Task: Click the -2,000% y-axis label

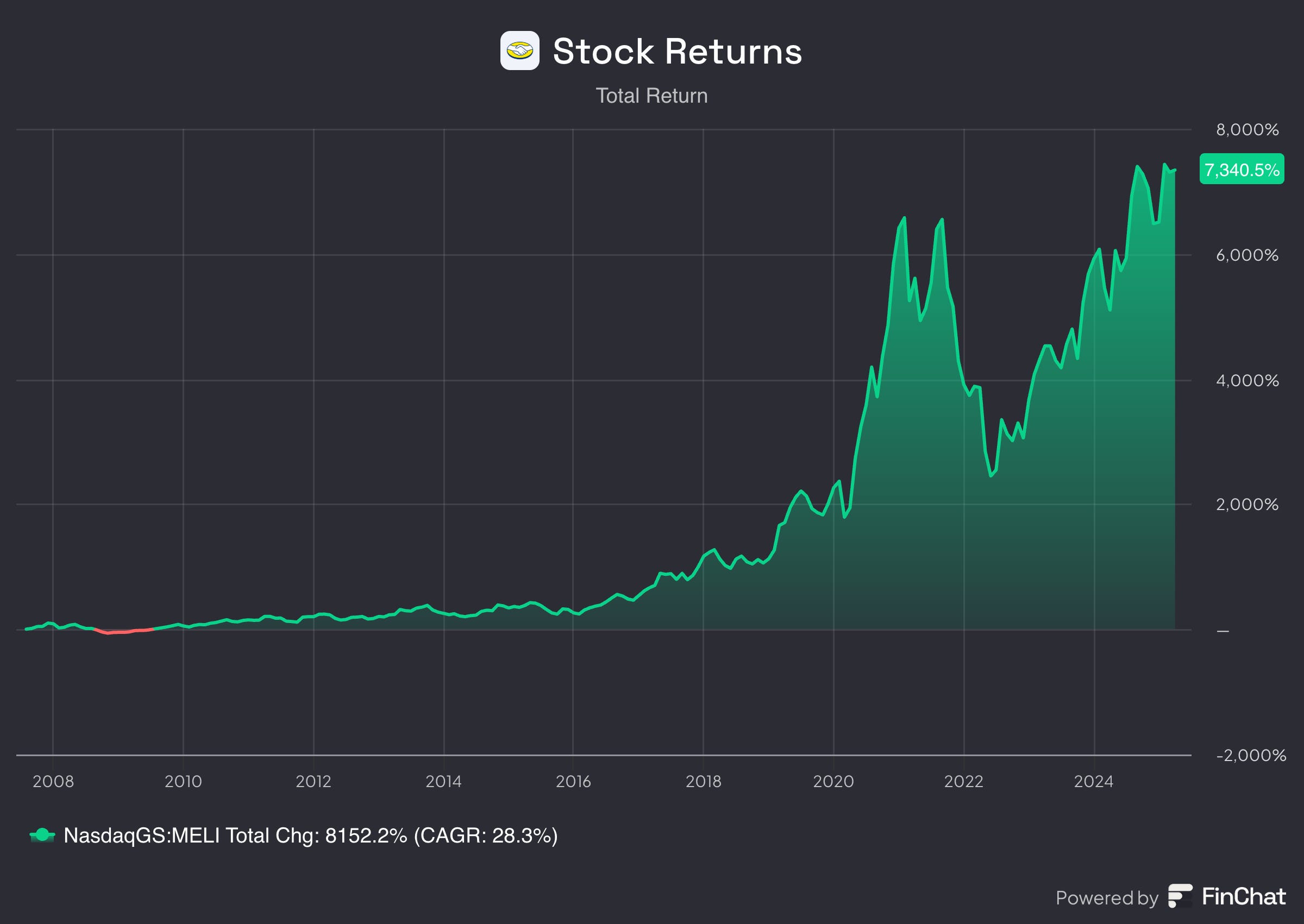Action: pyautogui.click(x=1251, y=755)
